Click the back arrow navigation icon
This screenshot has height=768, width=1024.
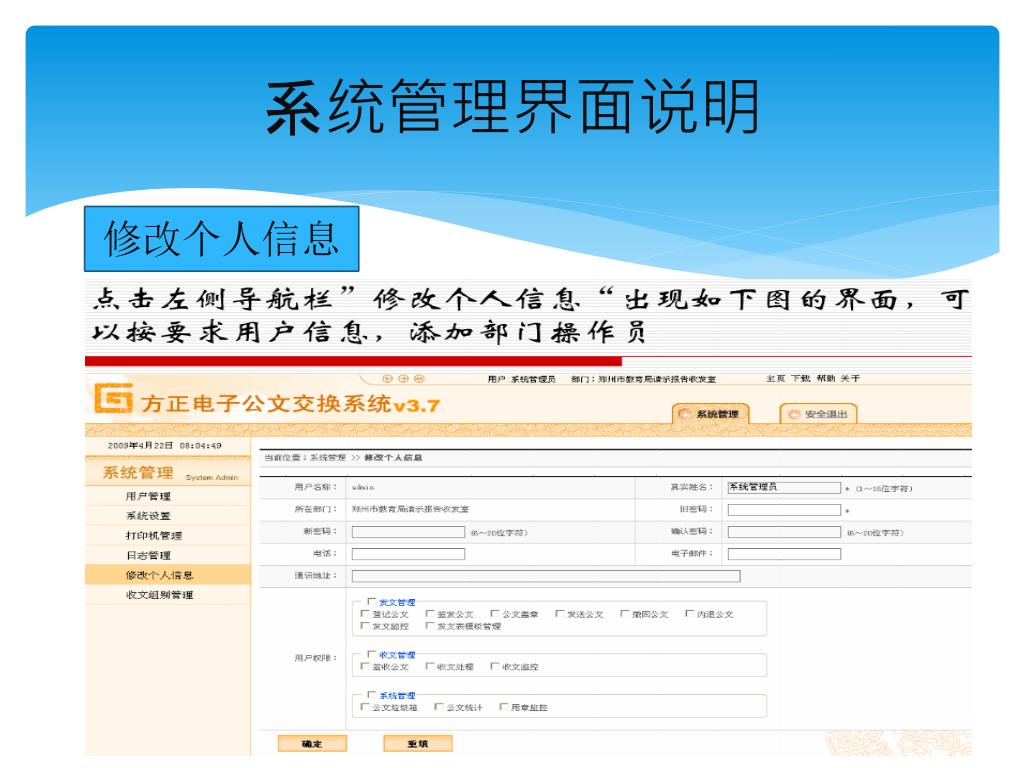point(387,379)
